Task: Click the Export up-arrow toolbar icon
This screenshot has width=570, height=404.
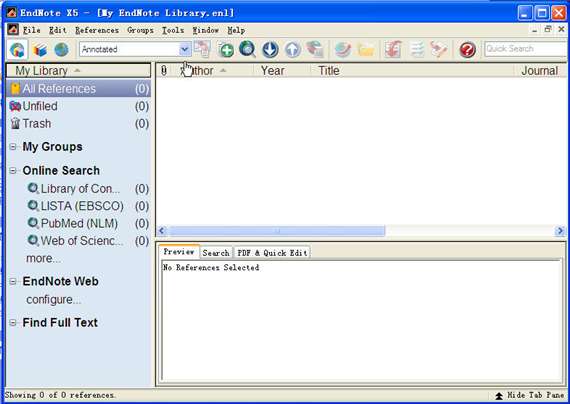Action: tap(293, 50)
